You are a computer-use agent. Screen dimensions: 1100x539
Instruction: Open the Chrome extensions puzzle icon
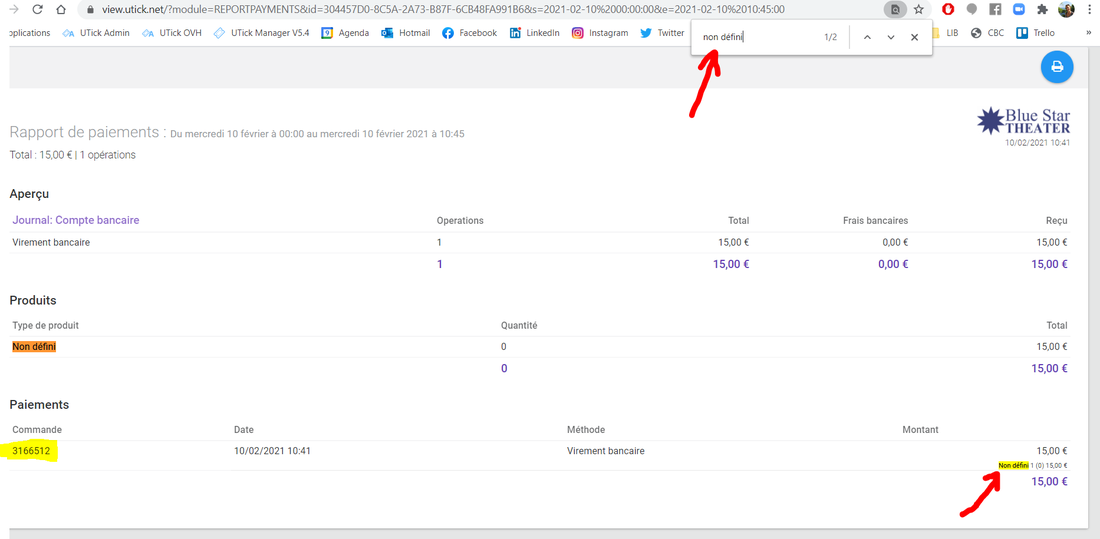pos(1043,10)
